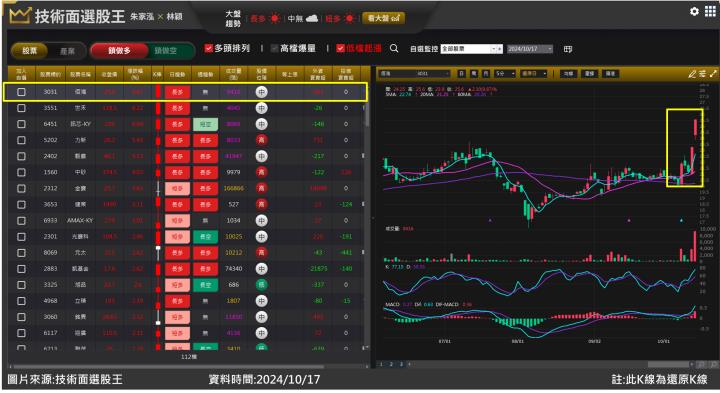The width and height of the screenshot is (720, 393).
Task: Click the K-line indicator for stock 2312
Action: pos(158,188)
